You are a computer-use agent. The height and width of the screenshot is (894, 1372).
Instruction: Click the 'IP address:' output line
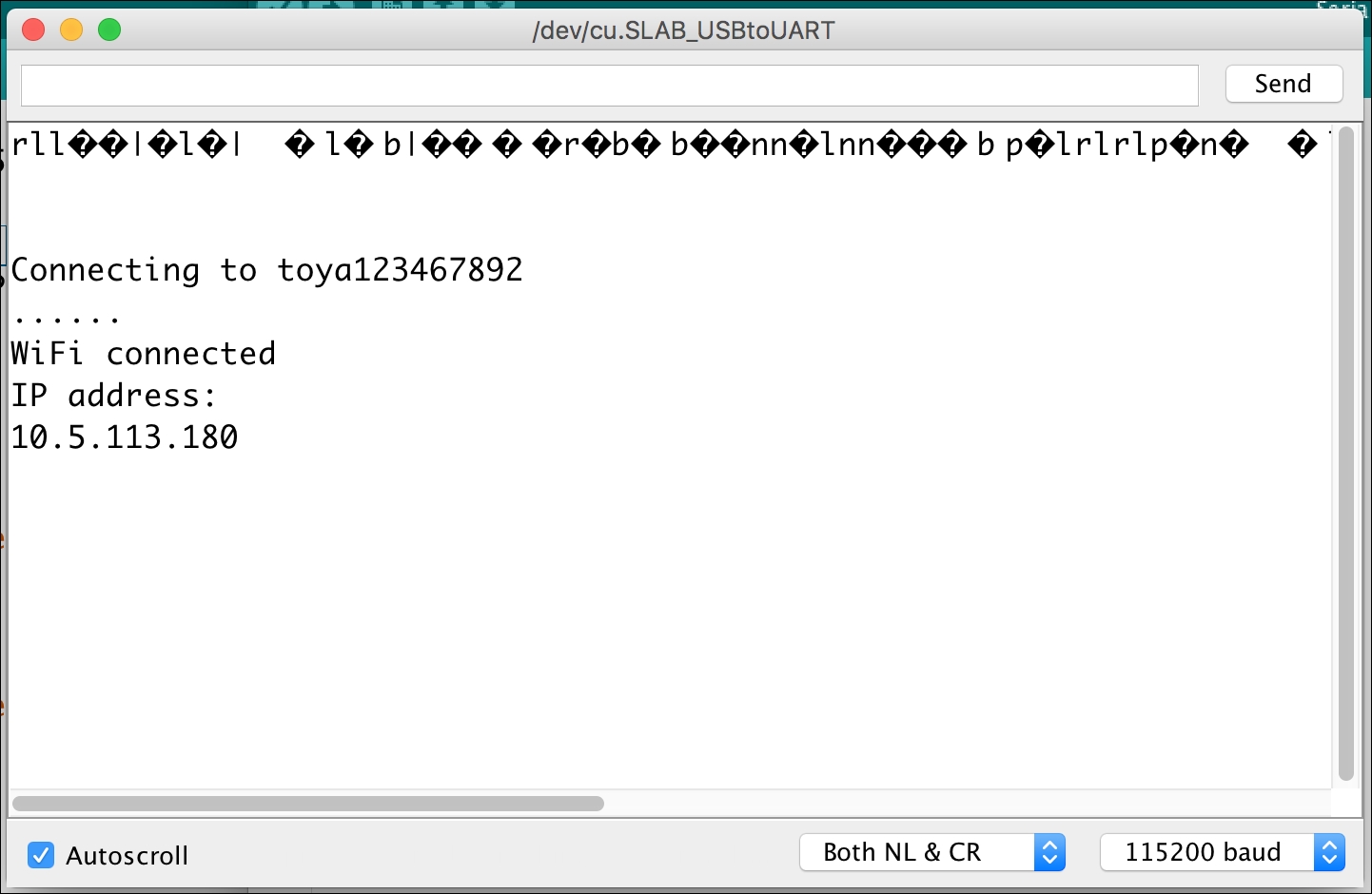pyautogui.click(x=114, y=396)
